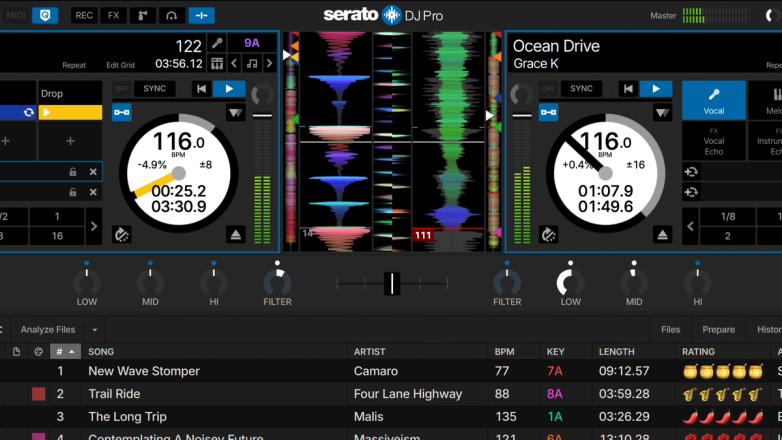The image size is (782, 440).
Task: Click the right deck OFF sync button
Action: [x=549, y=89]
